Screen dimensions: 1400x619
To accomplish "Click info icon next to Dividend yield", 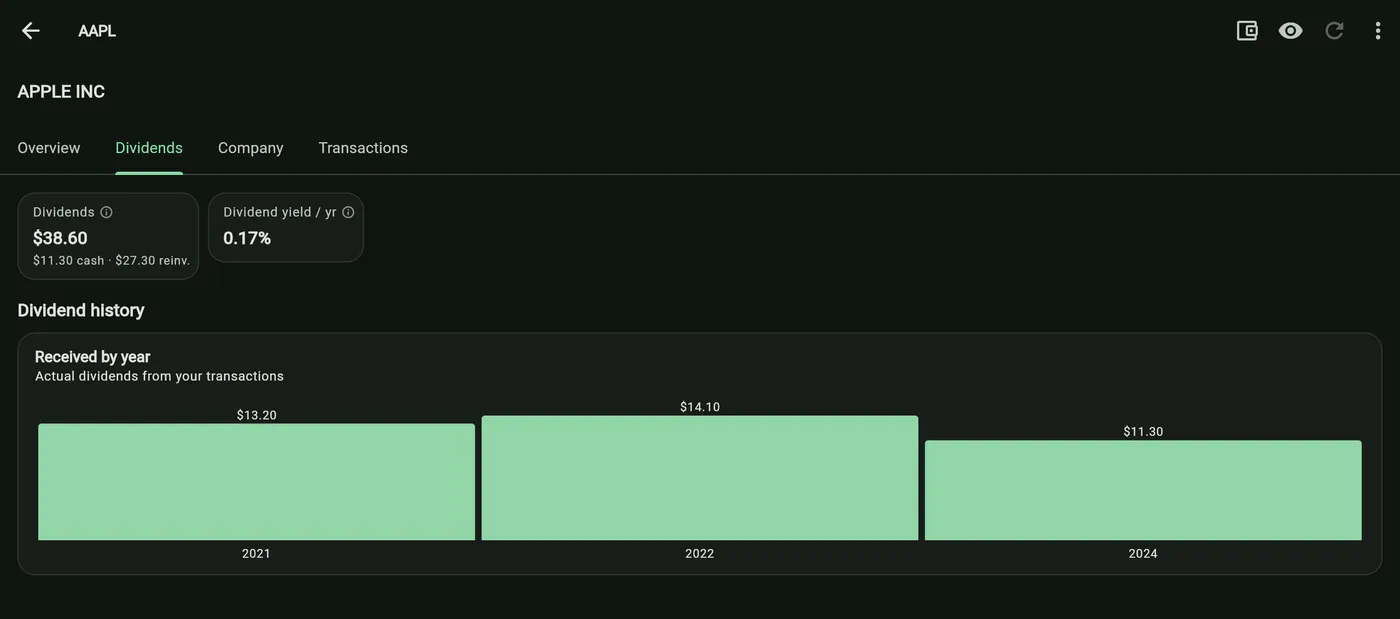I will pos(348,212).
